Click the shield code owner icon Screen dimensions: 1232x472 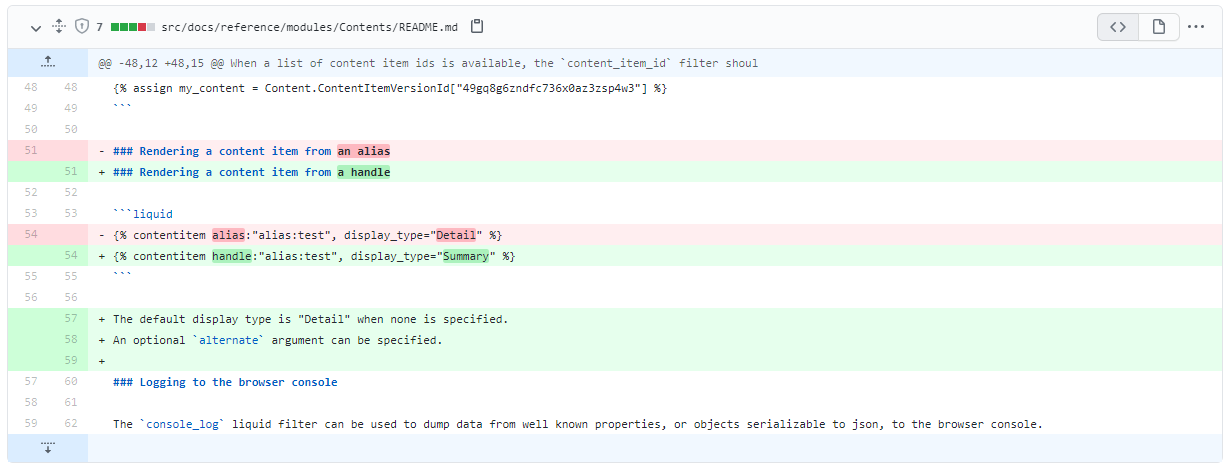[x=82, y=26]
